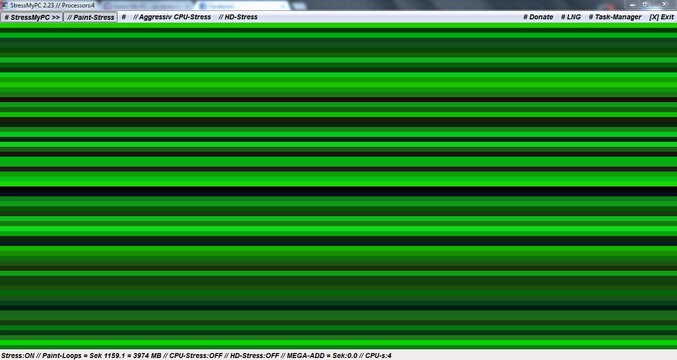The height and width of the screenshot is (360, 677).
Task: Click [X] Exit in the toolbar
Action: click(661, 17)
